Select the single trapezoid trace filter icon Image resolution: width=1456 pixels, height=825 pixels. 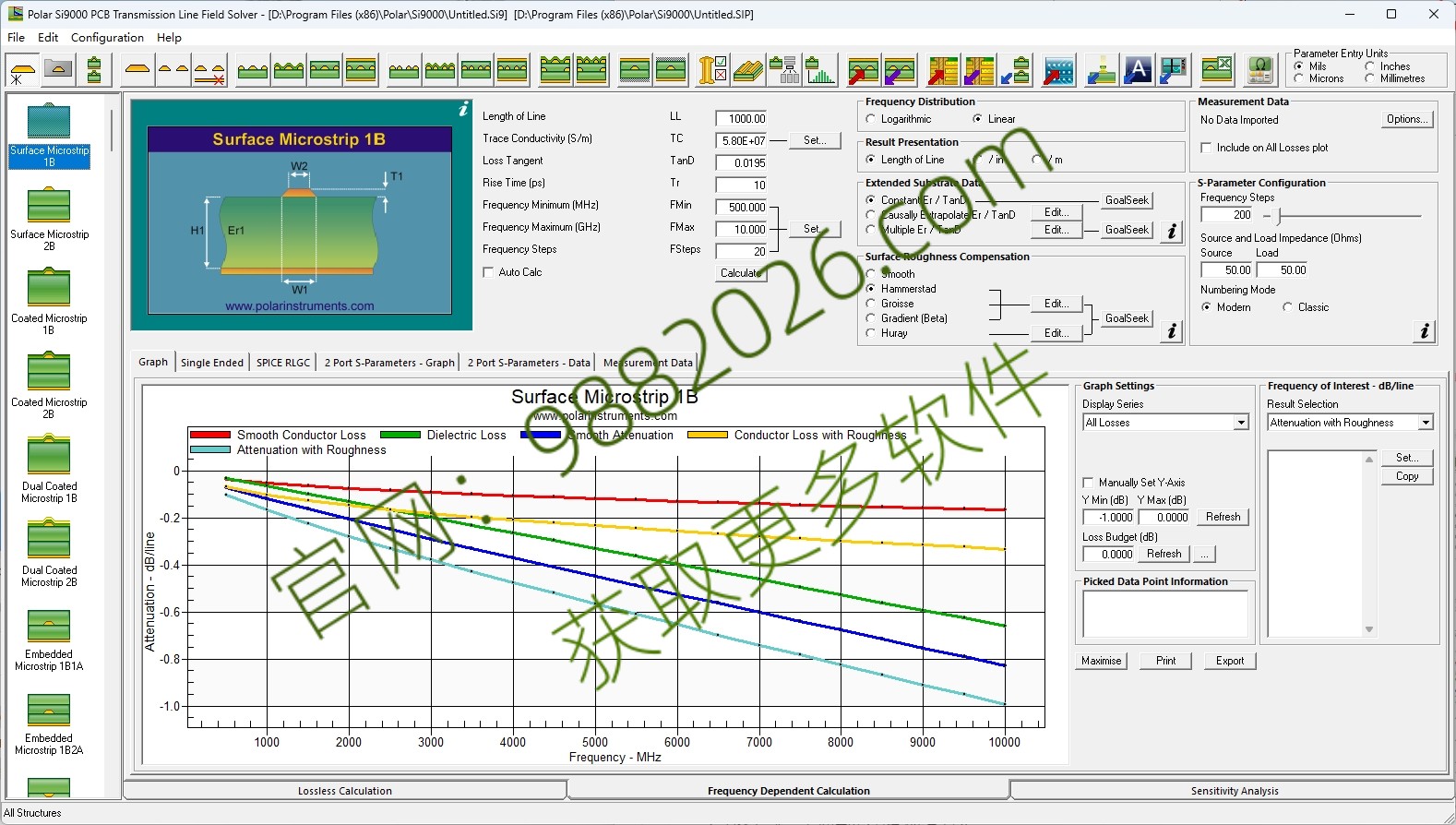(137, 71)
